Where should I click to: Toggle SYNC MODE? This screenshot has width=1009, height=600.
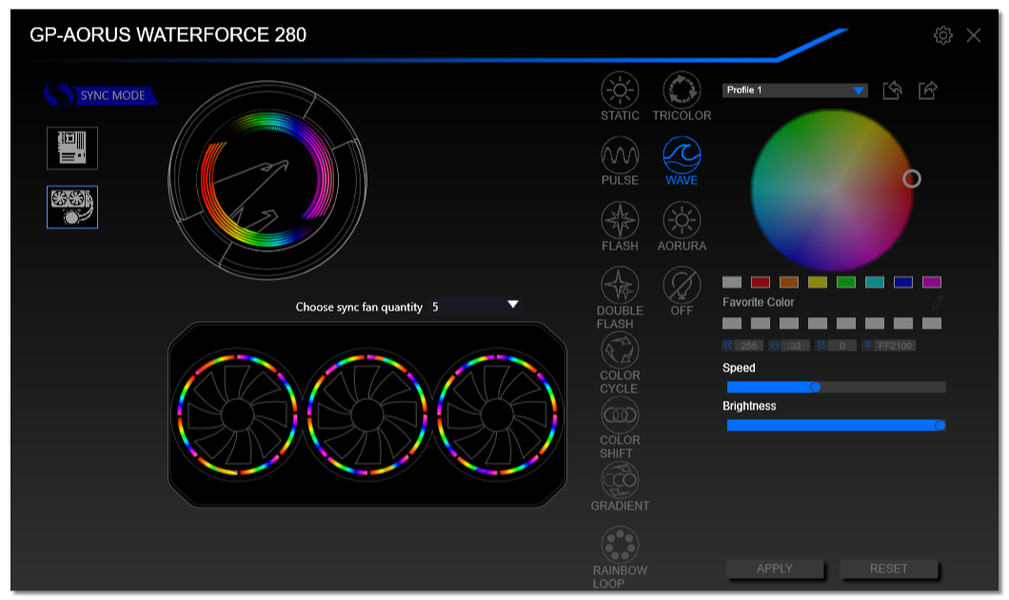coord(100,95)
